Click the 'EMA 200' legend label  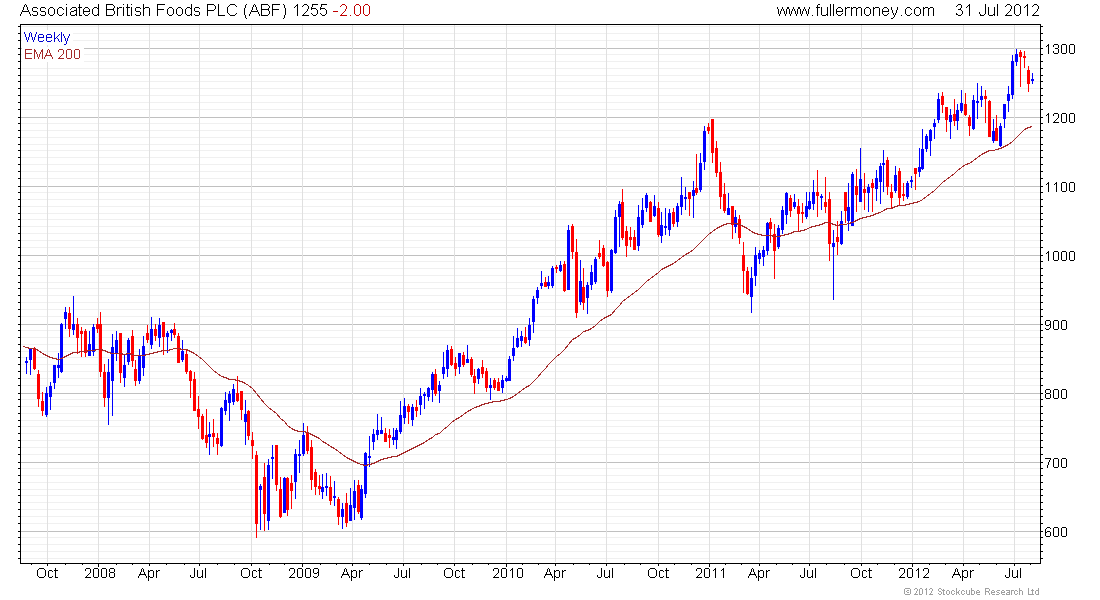click(52, 54)
